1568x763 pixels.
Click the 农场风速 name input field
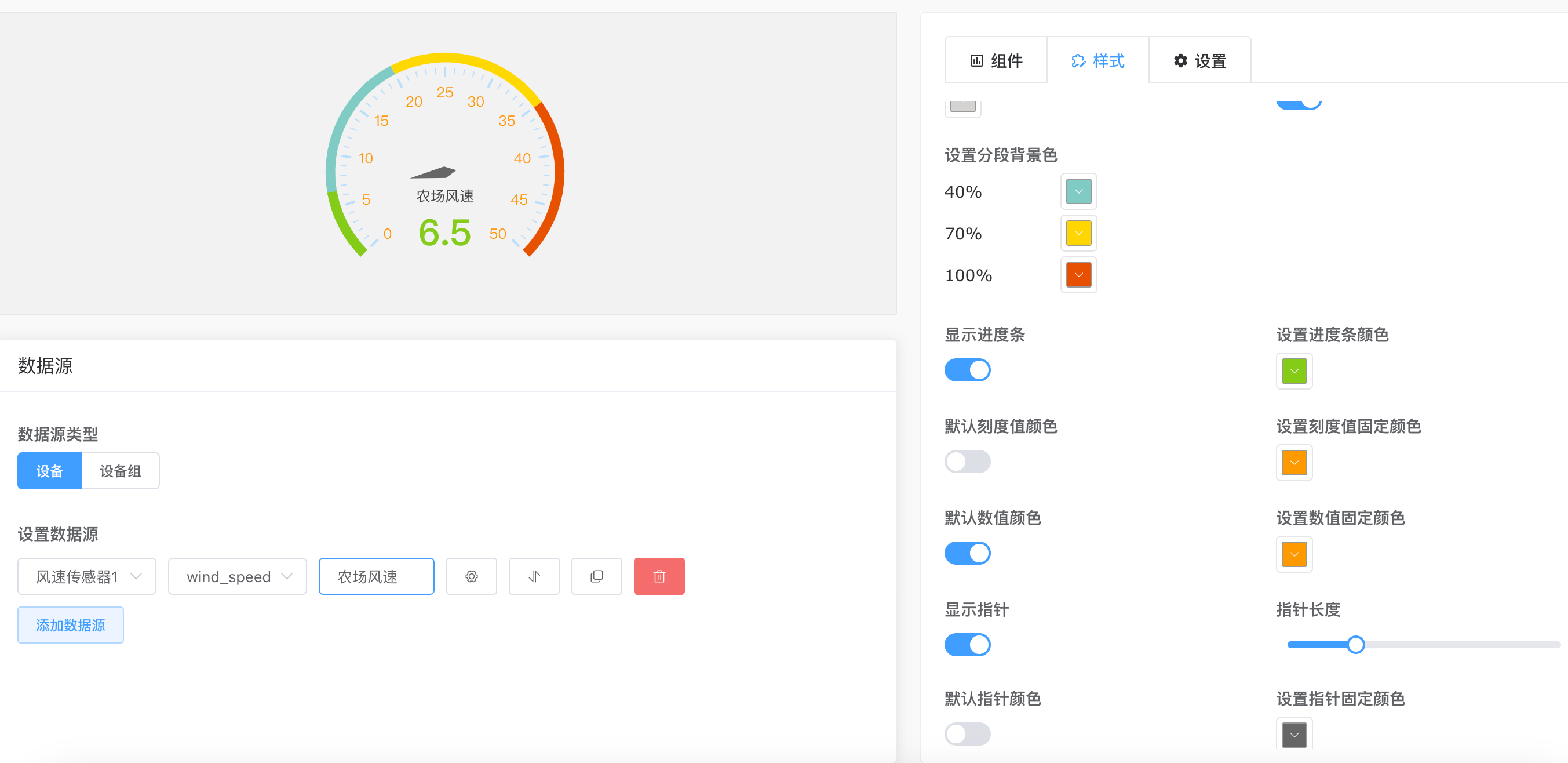[376, 576]
